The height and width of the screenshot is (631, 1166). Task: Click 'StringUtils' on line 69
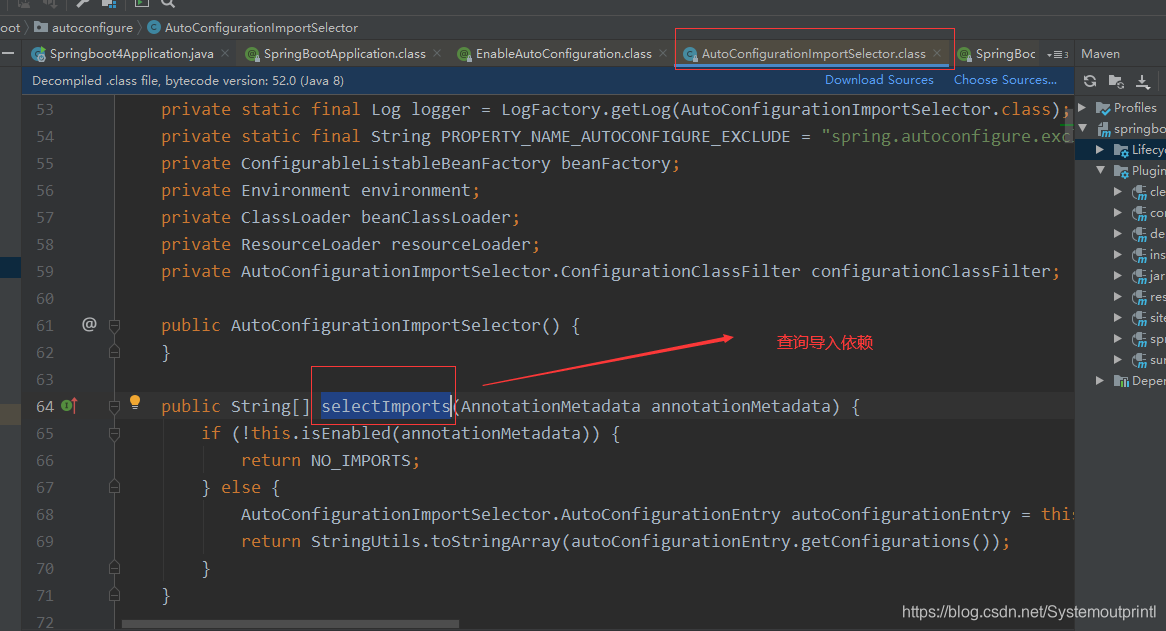365,542
